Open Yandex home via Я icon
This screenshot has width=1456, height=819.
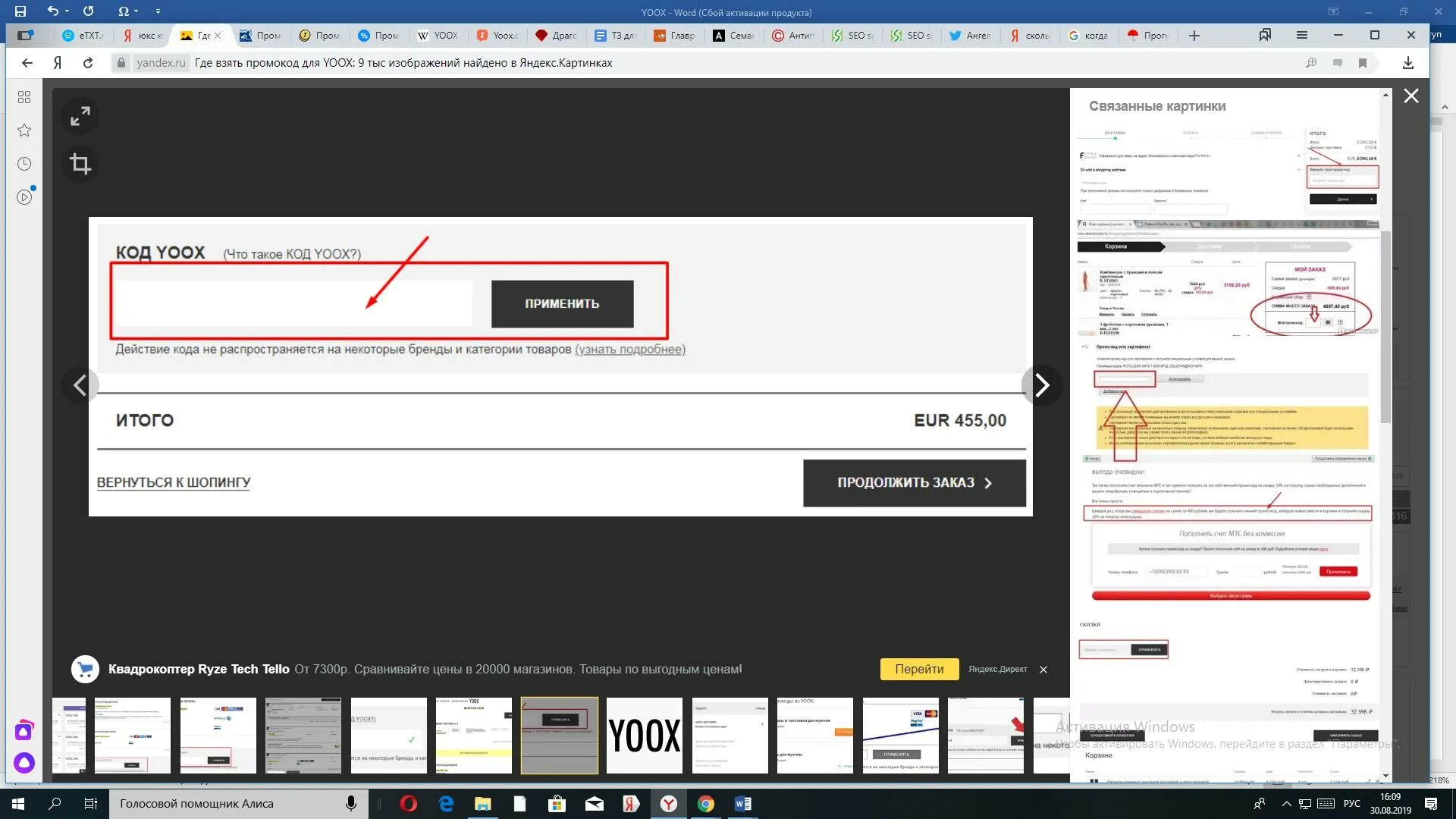point(58,63)
